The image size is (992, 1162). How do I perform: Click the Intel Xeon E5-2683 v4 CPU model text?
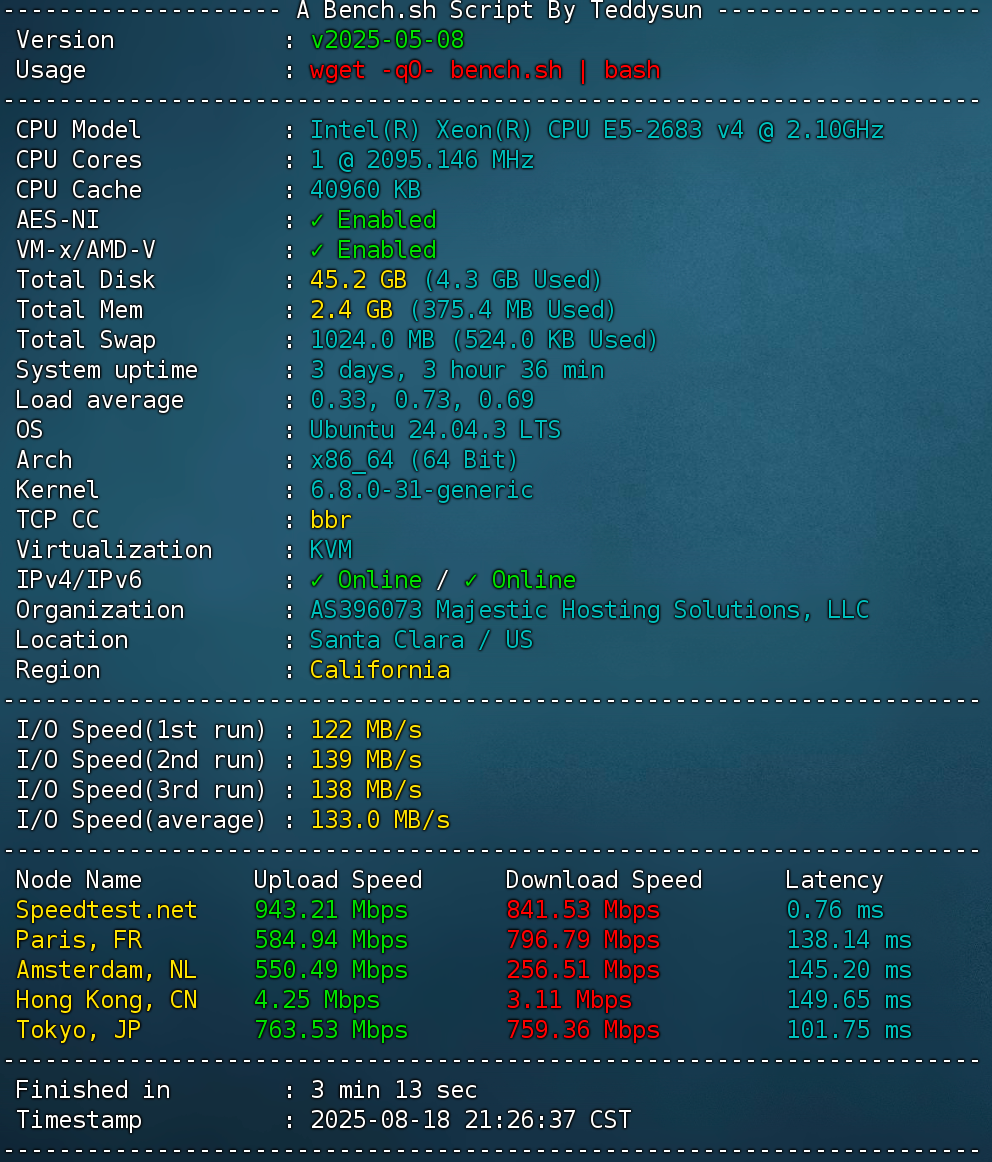[596, 130]
